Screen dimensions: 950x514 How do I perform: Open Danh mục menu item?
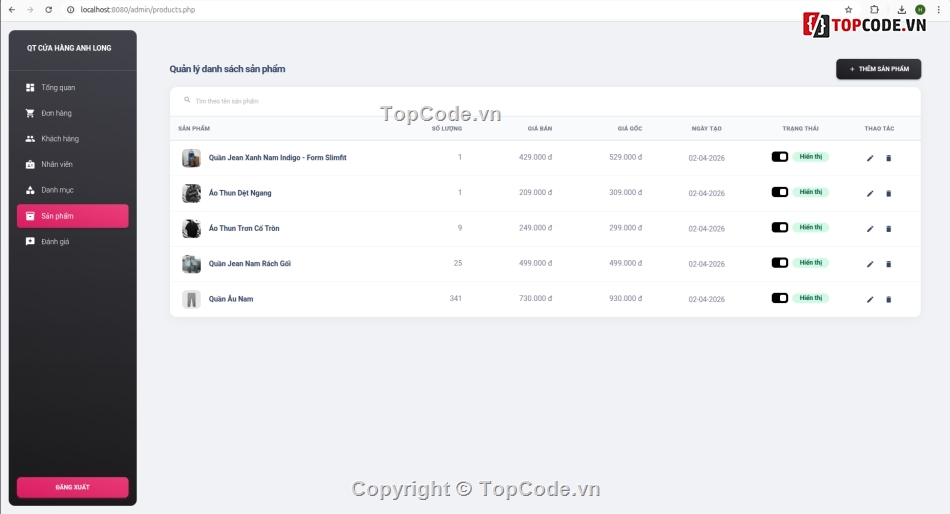(x=73, y=190)
